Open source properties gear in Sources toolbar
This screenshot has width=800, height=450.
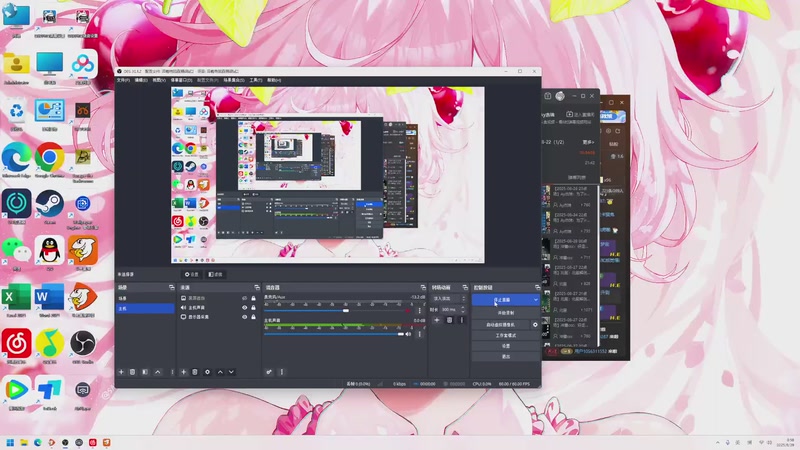click(x=207, y=372)
